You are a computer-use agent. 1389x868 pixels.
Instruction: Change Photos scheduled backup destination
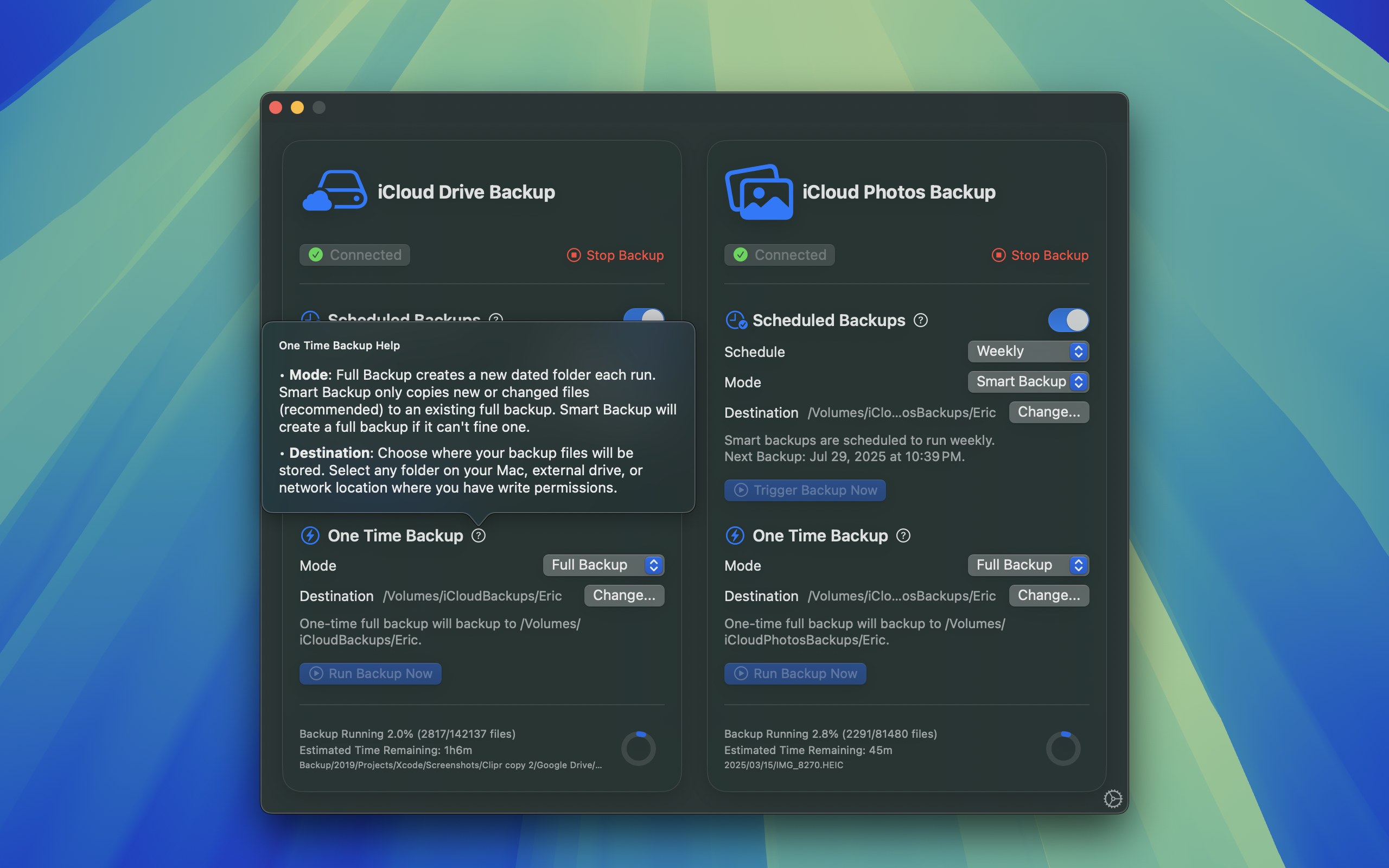(x=1049, y=412)
